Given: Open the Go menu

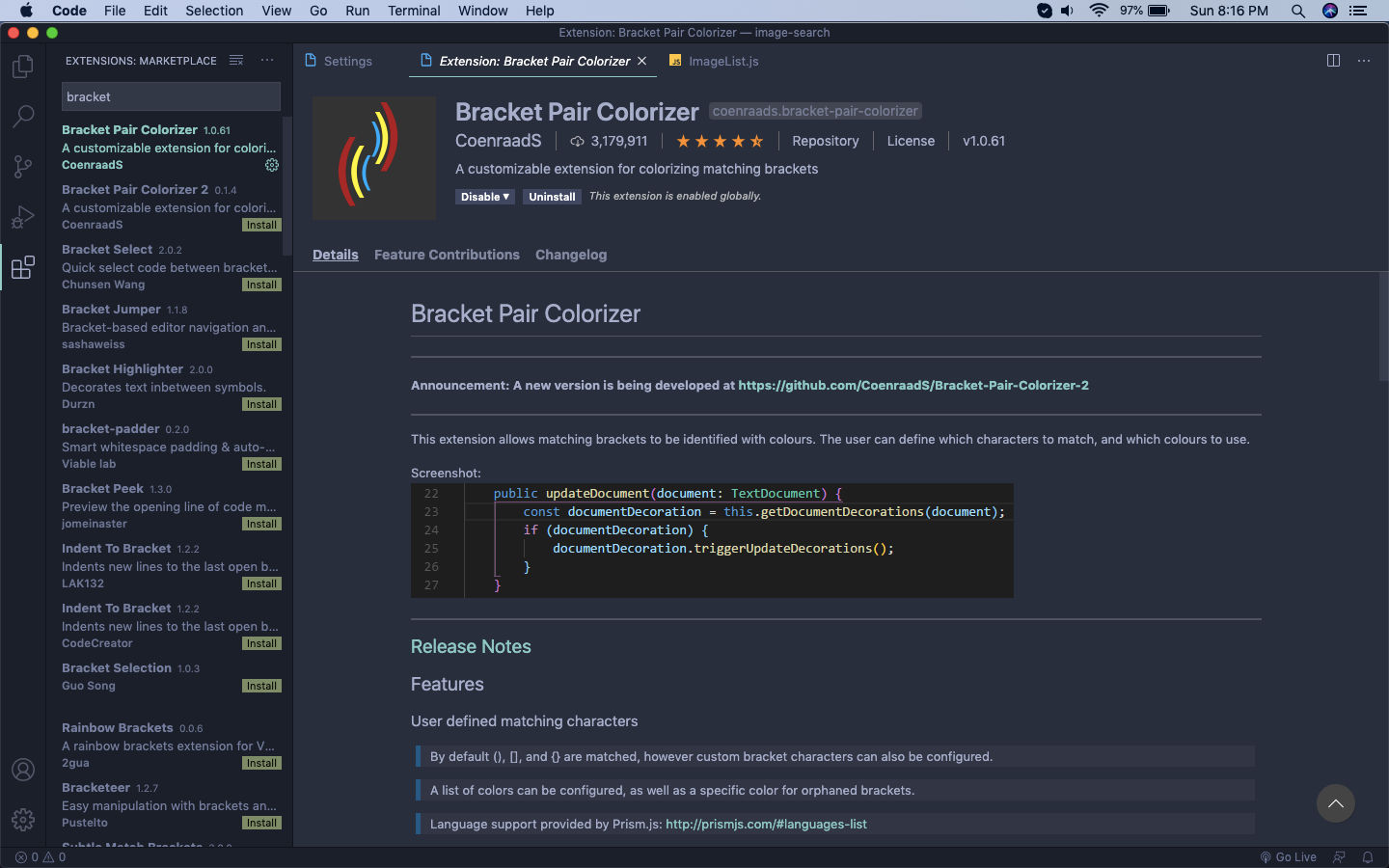Looking at the screenshot, I should [x=318, y=11].
